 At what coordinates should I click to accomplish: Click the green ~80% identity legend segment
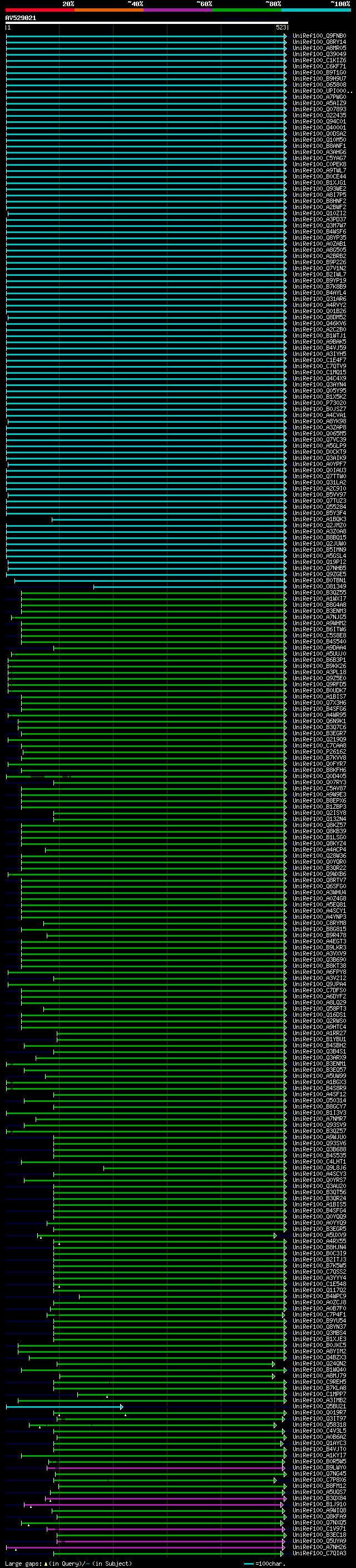[247, 10]
